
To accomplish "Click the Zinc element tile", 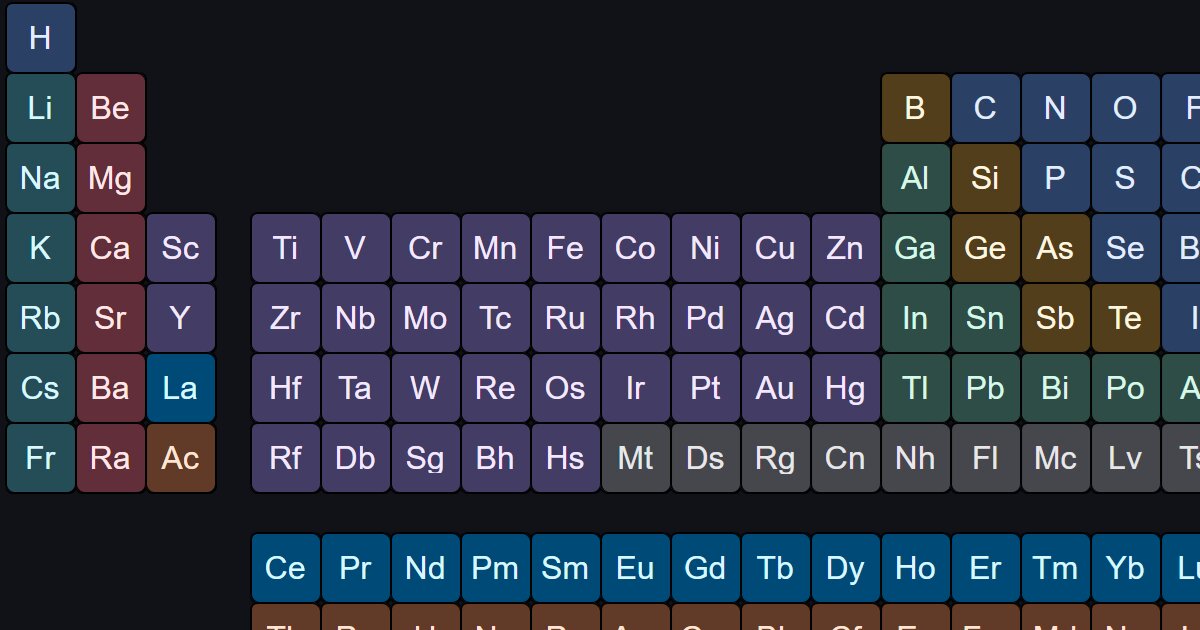I will [x=845, y=248].
